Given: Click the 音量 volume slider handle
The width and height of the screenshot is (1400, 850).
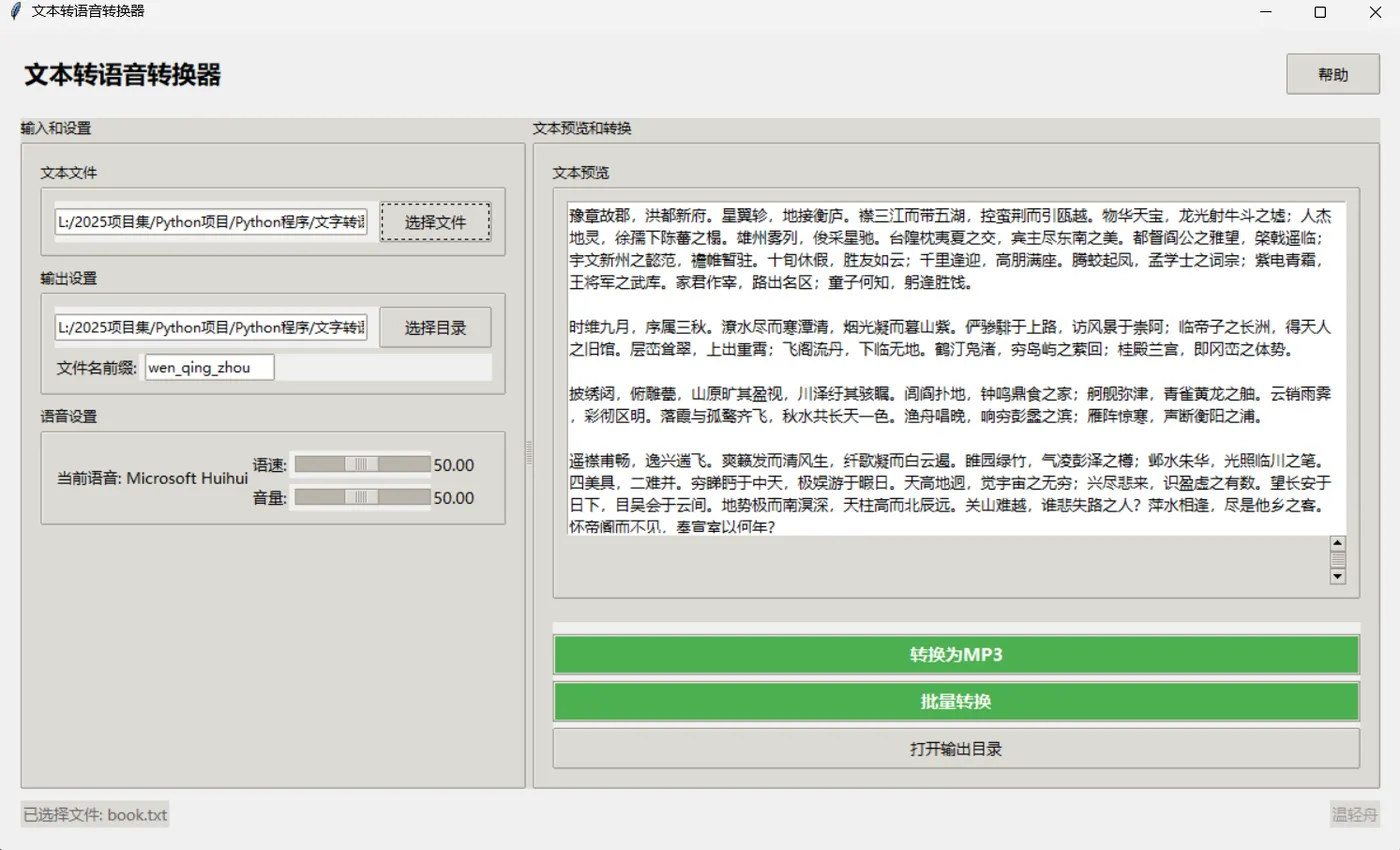Looking at the screenshot, I should click(362, 498).
